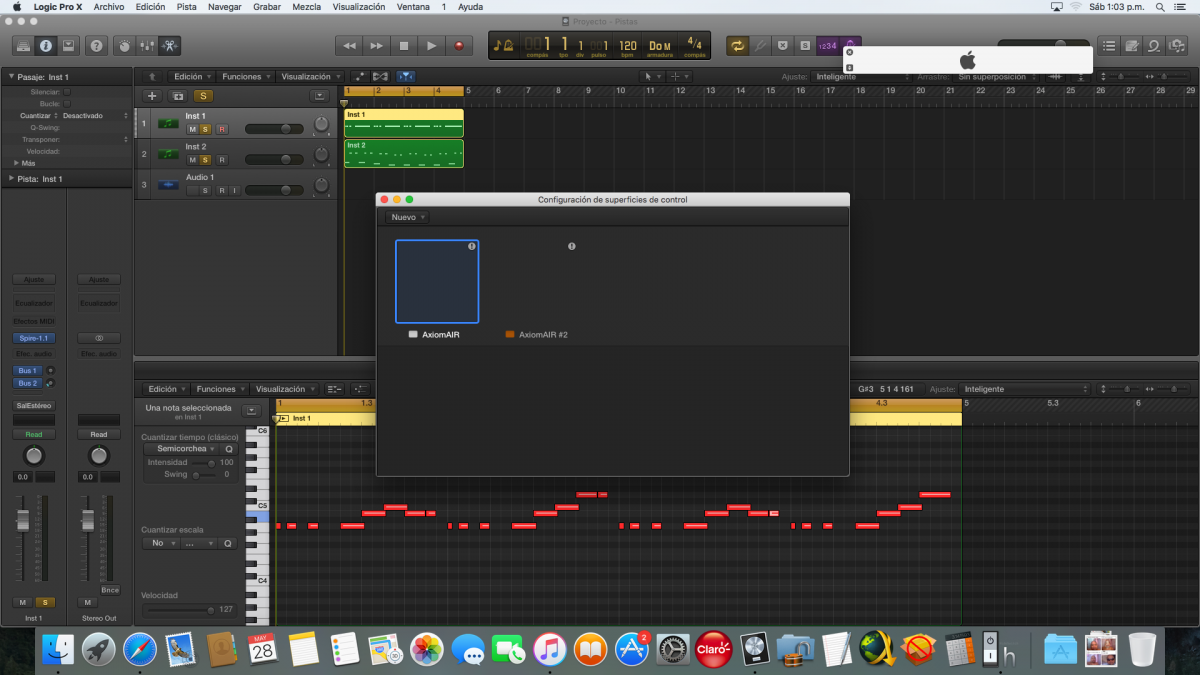The width and height of the screenshot is (1200, 675).
Task: Adjust the Inst 1 track volume slider
Action: 274,129
